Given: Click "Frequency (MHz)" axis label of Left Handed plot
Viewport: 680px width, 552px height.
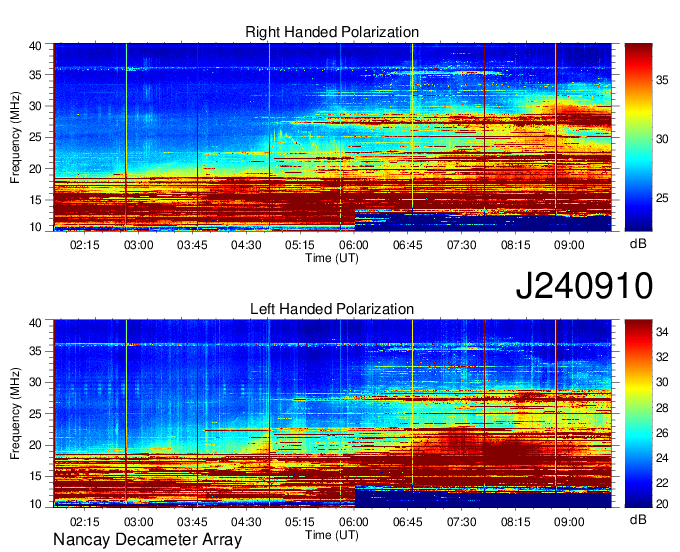Looking at the screenshot, I should tap(15, 414).
